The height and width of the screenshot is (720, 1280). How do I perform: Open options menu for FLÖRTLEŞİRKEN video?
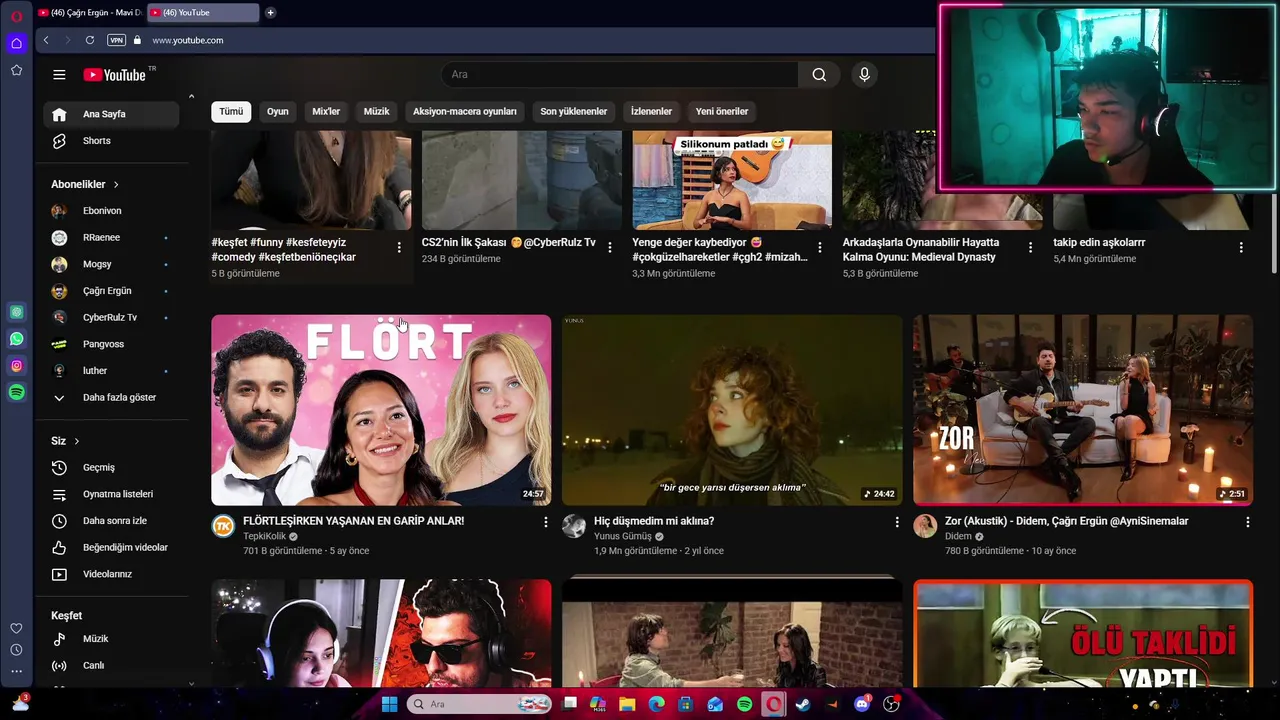coord(545,522)
